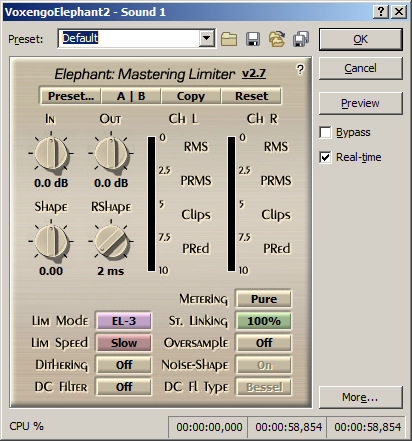Click Ch L PRMS readout label

[196, 181]
